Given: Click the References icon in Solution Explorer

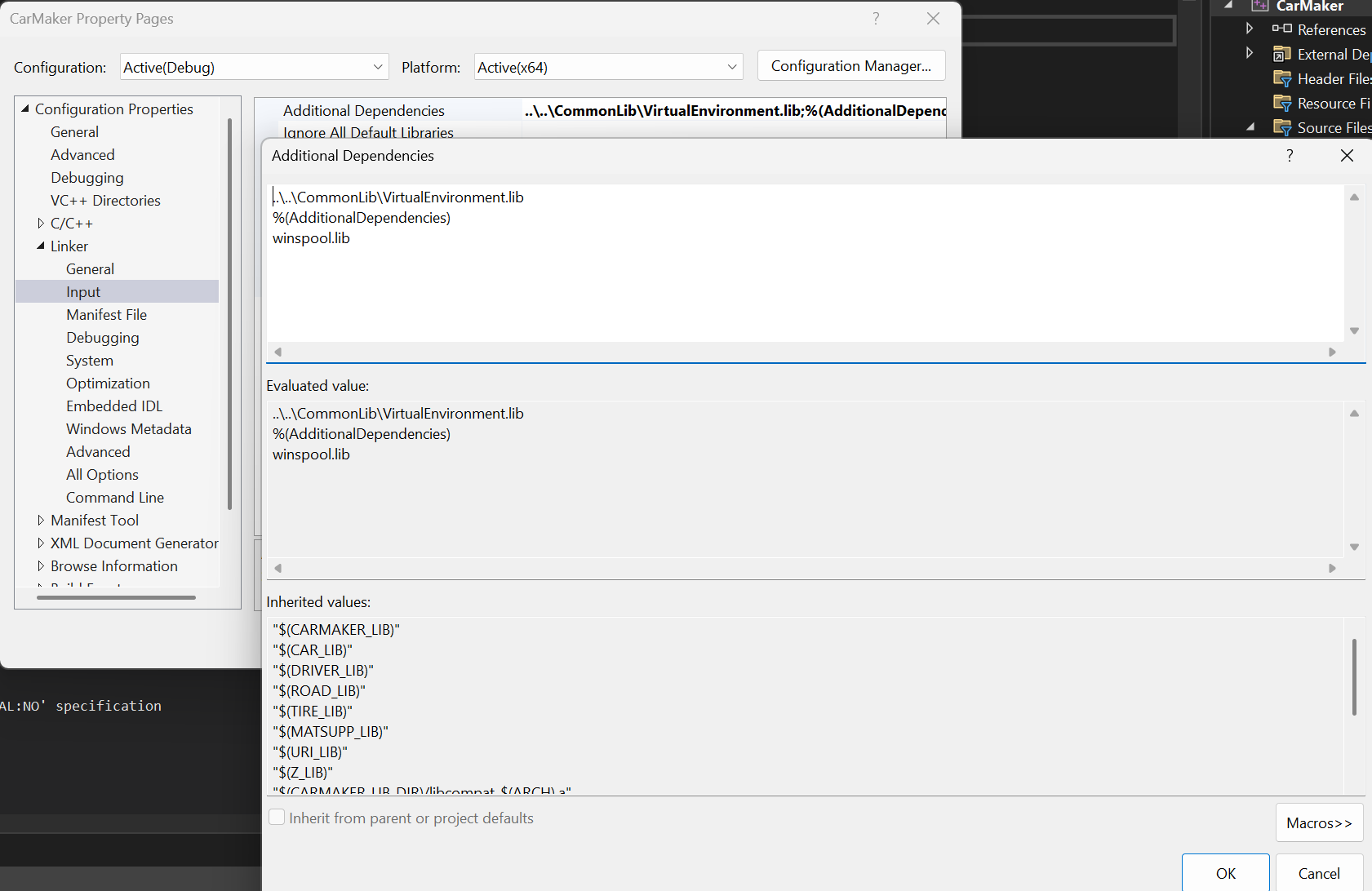Looking at the screenshot, I should click(x=1281, y=29).
